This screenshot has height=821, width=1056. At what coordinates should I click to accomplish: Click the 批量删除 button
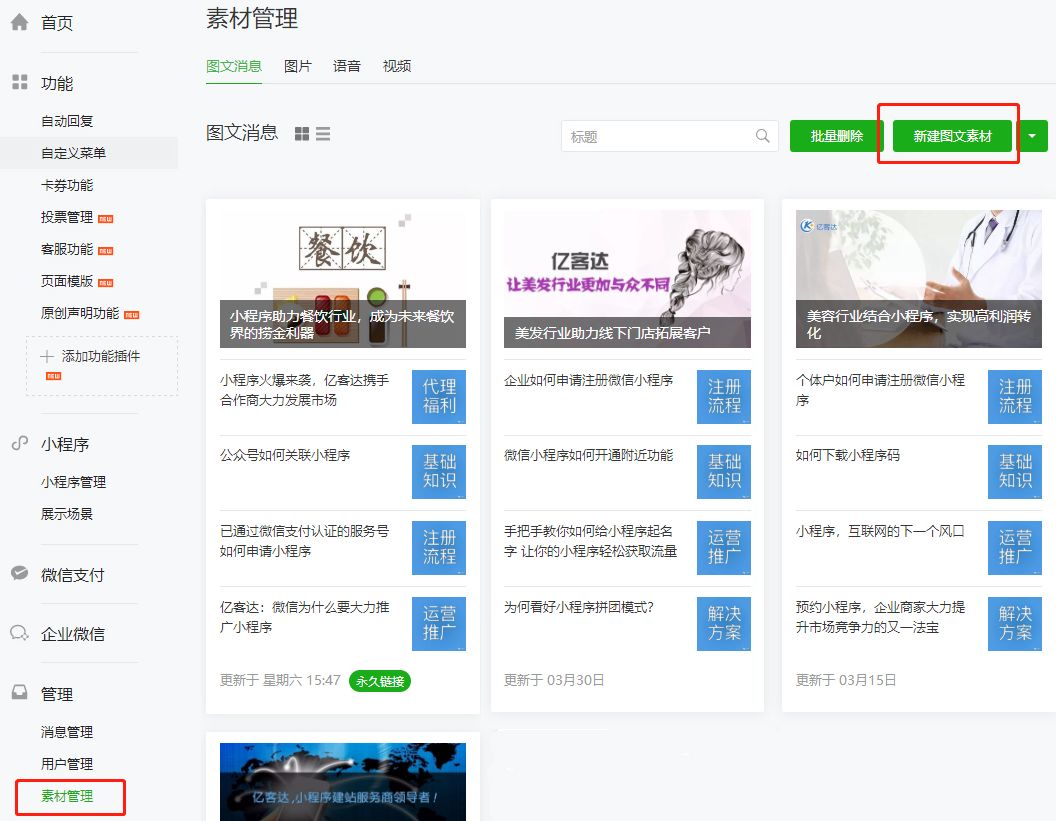coord(836,136)
